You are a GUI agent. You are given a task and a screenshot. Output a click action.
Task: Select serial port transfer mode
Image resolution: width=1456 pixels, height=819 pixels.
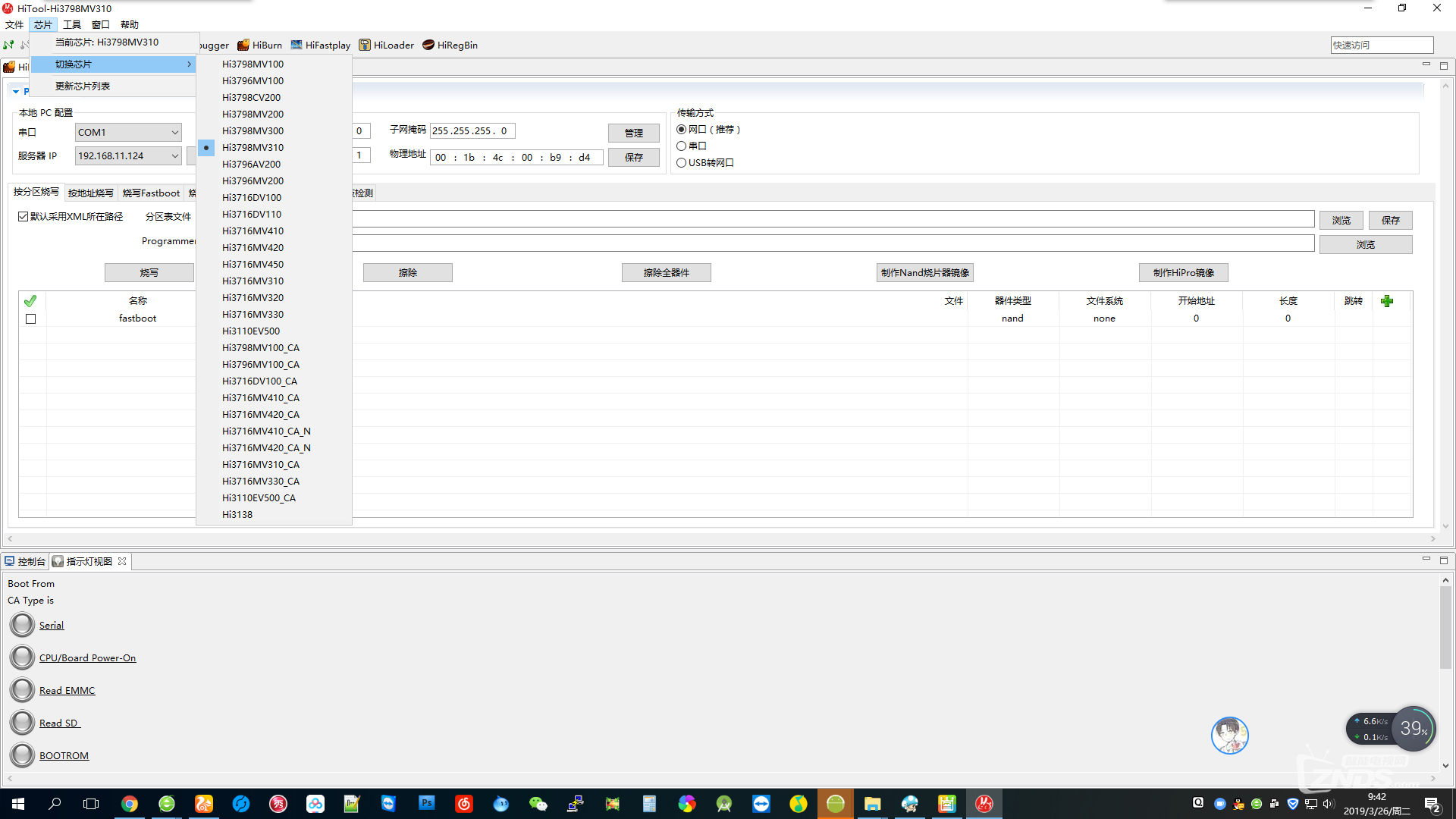click(681, 146)
